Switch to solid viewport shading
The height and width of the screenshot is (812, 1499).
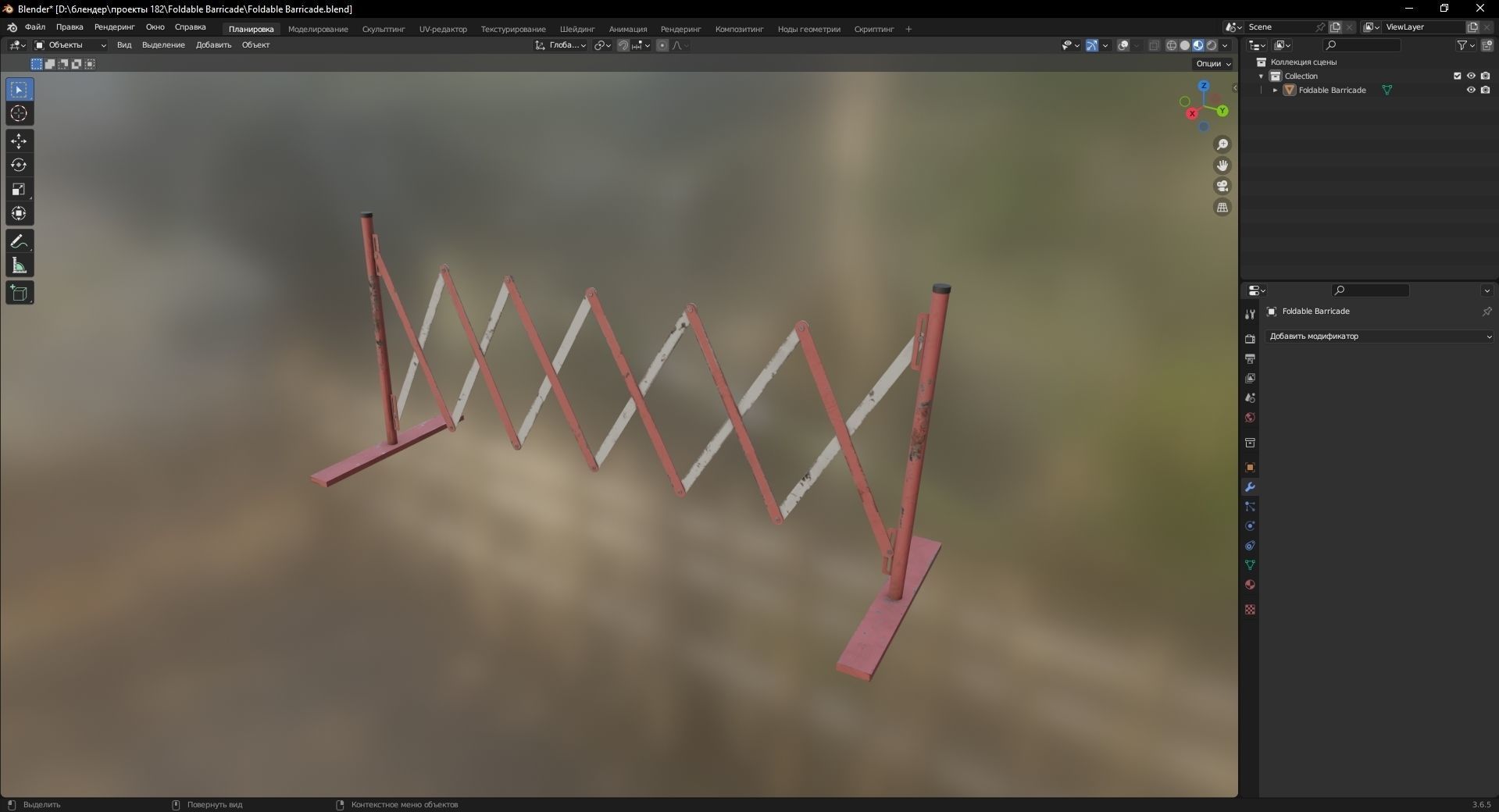[x=1185, y=45]
